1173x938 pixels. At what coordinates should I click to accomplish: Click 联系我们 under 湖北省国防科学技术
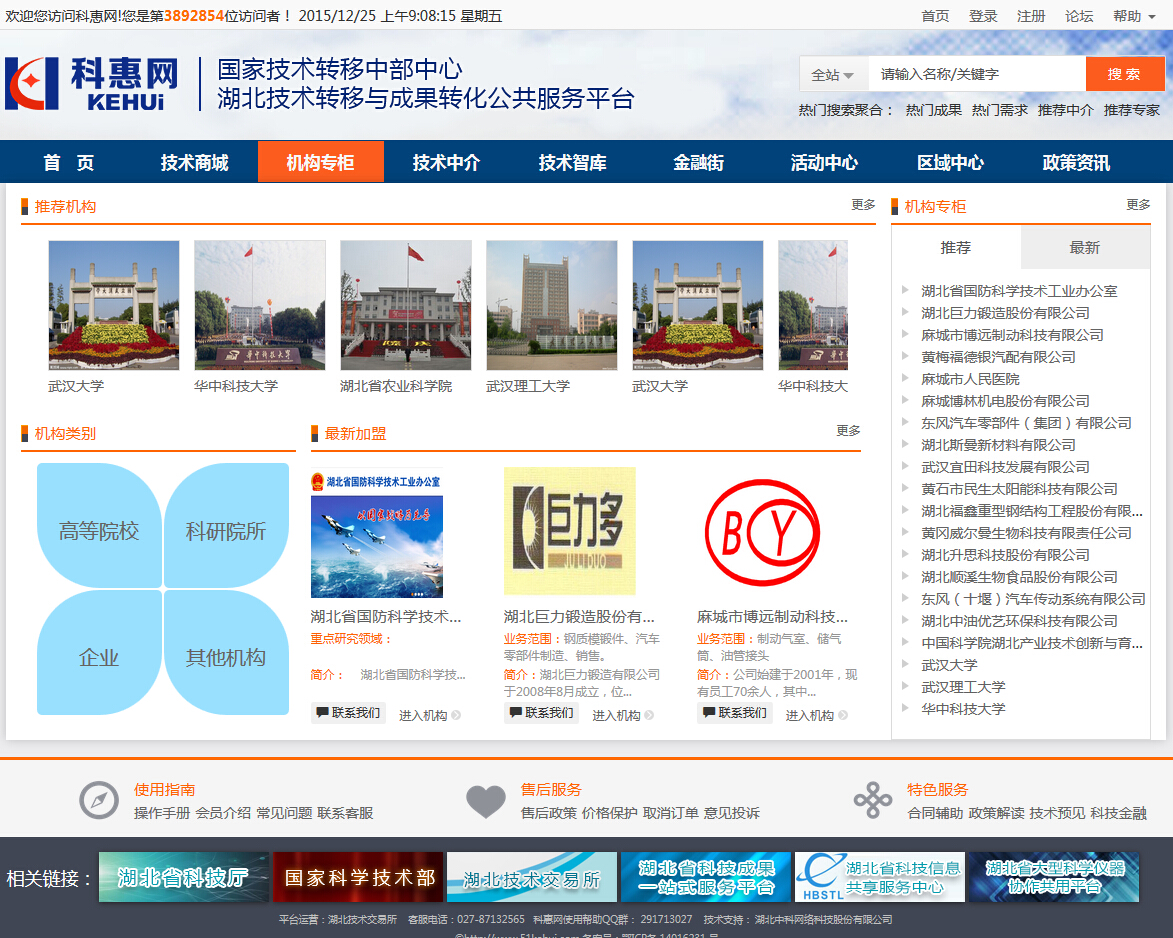349,713
